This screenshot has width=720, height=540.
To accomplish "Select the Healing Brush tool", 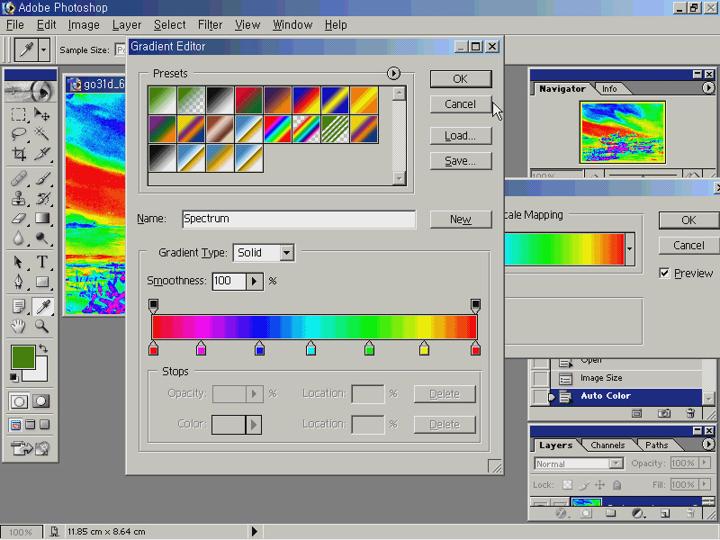I will pyautogui.click(x=18, y=178).
